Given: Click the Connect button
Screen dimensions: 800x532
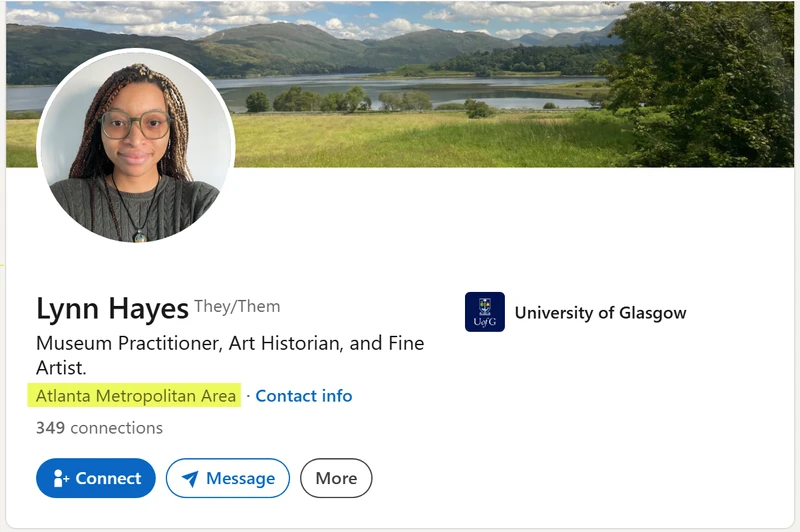Looking at the screenshot, I should tap(96, 478).
